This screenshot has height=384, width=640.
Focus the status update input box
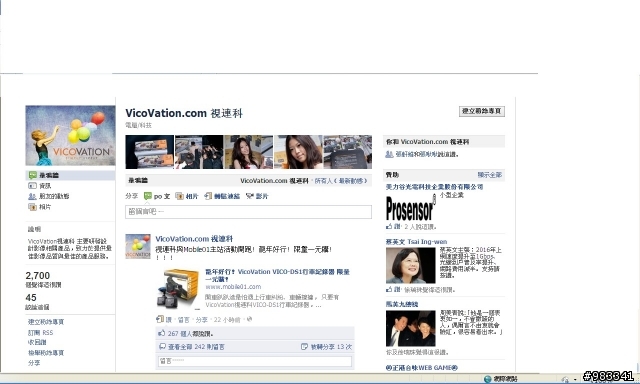coord(248,212)
